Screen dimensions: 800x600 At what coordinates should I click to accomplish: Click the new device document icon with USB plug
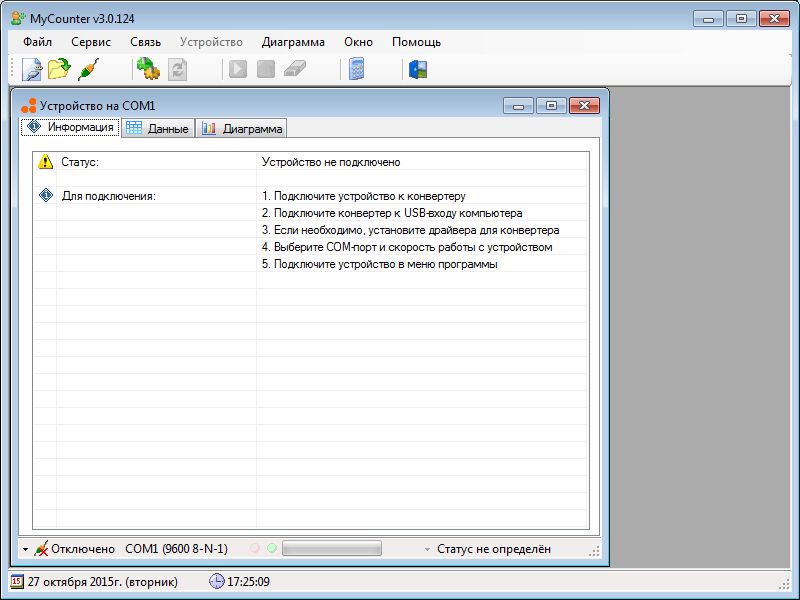[x=32, y=69]
